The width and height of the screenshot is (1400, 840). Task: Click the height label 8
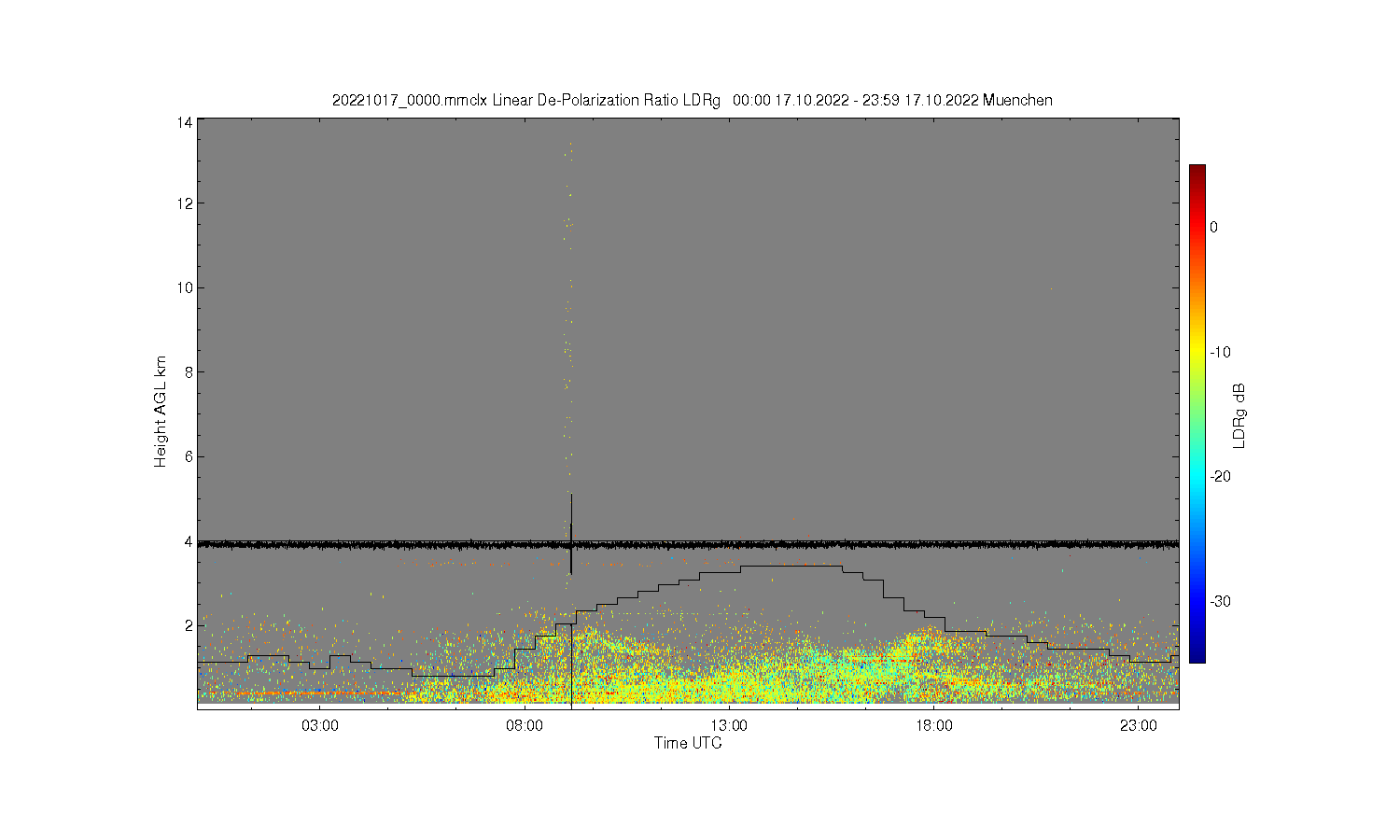tap(189, 372)
